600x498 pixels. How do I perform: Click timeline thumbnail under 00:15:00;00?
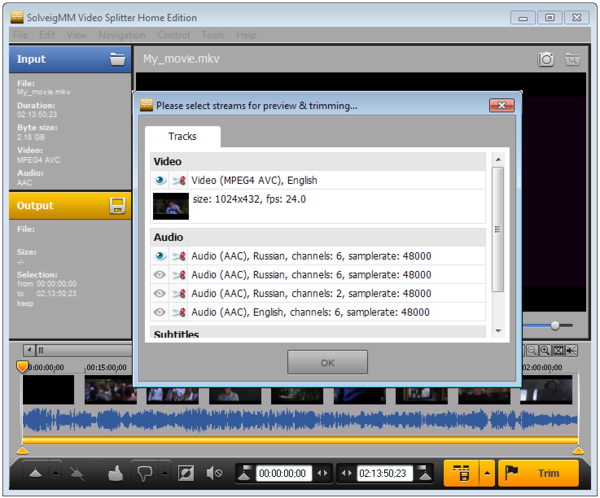110,390
